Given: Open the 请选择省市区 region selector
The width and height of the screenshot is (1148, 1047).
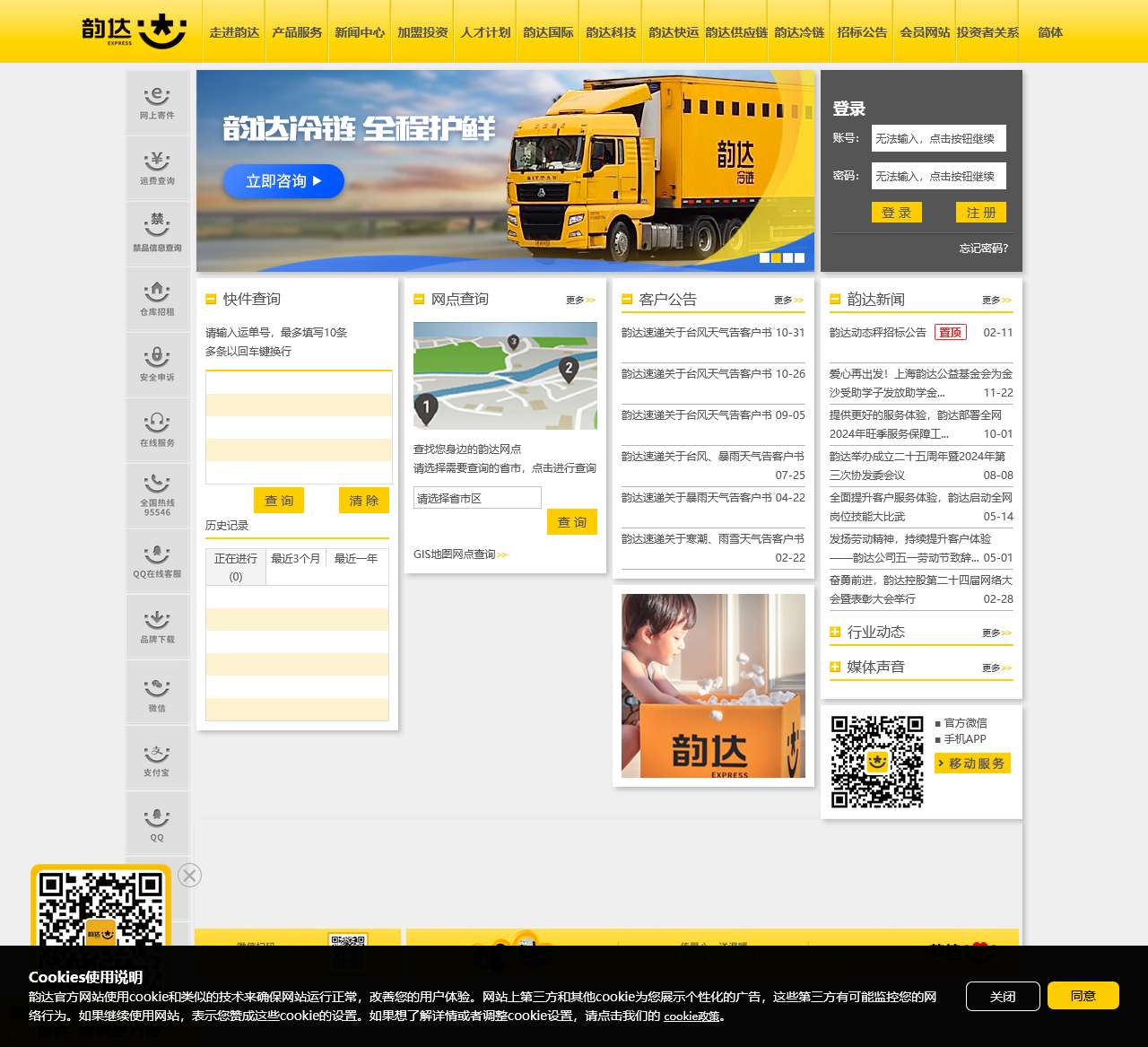Looking at the screenshot, I should pos(477,498).
